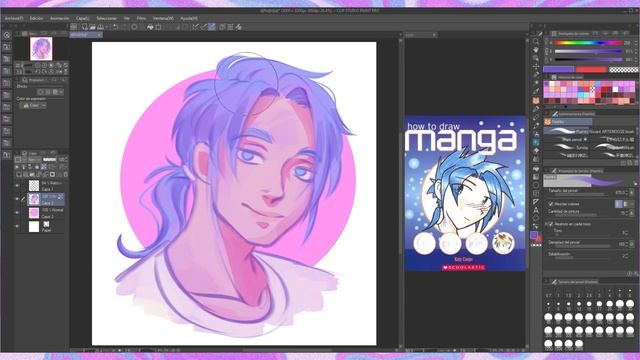The width and height of the screenshot is (640, 360).
Task: Click the Clear circle icon in command bar
Action: (x=134, y=27)
